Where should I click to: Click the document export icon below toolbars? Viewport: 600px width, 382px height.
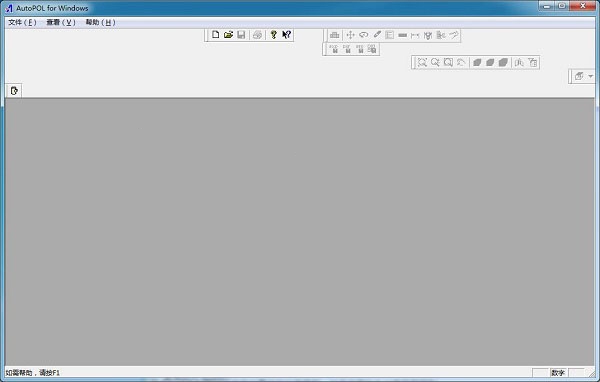click(14, 91)
